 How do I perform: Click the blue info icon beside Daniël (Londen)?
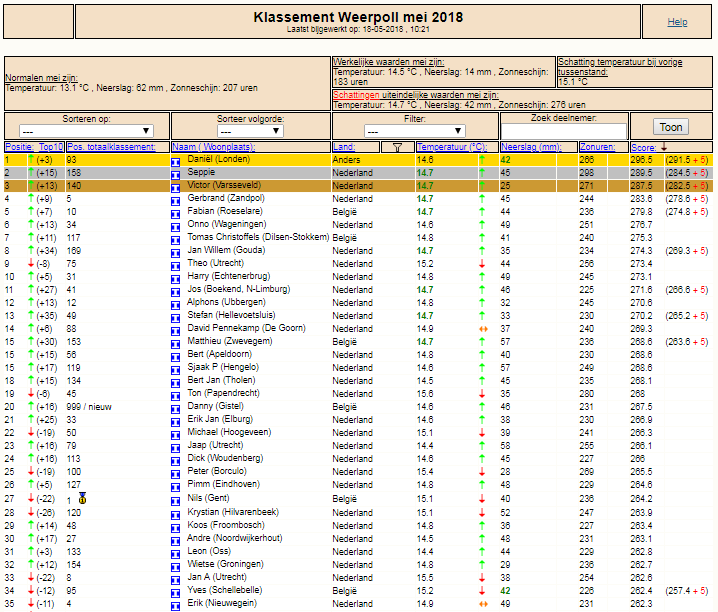pyautogui.click(x=175, y=162)
